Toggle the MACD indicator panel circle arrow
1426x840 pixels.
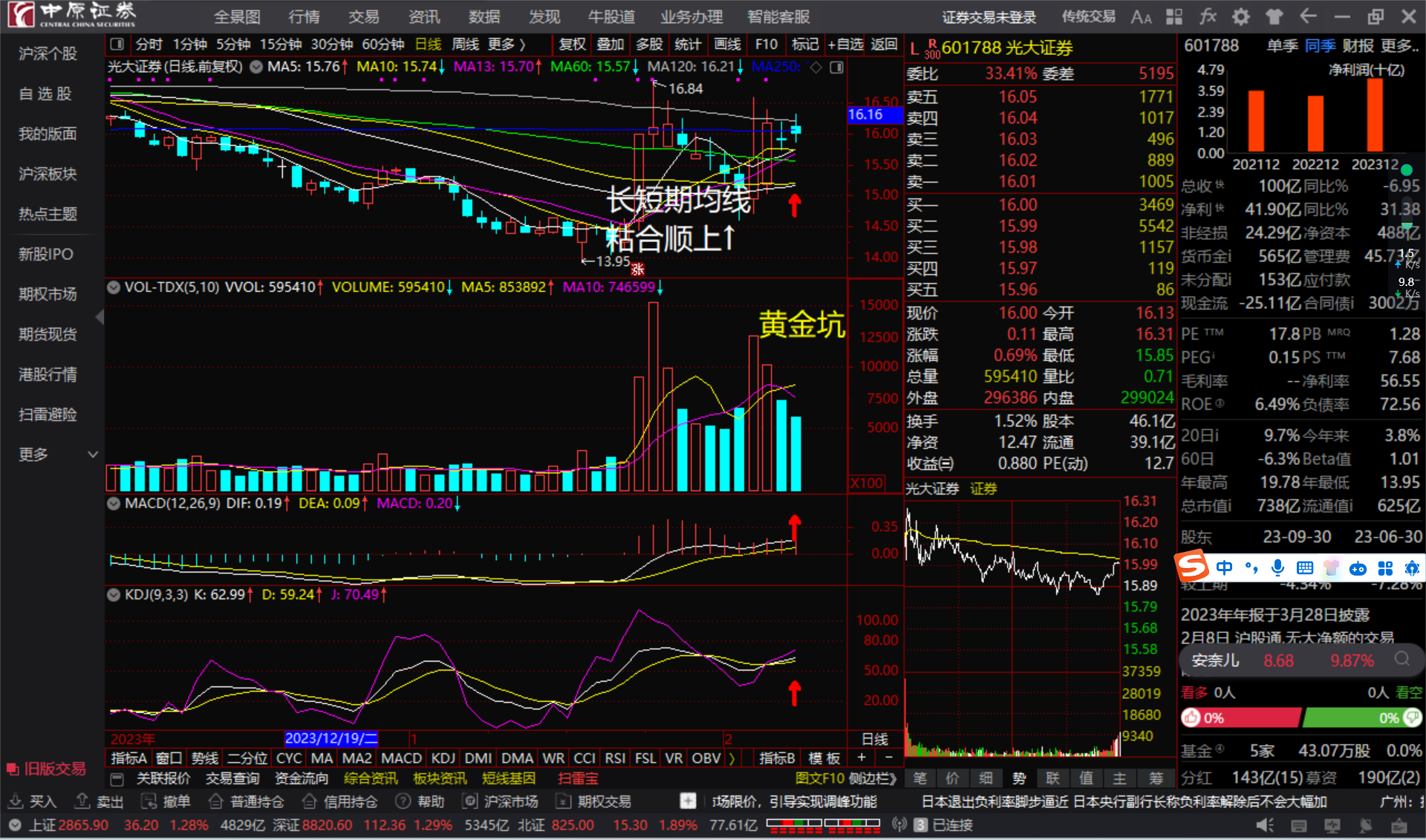(114, 504)
